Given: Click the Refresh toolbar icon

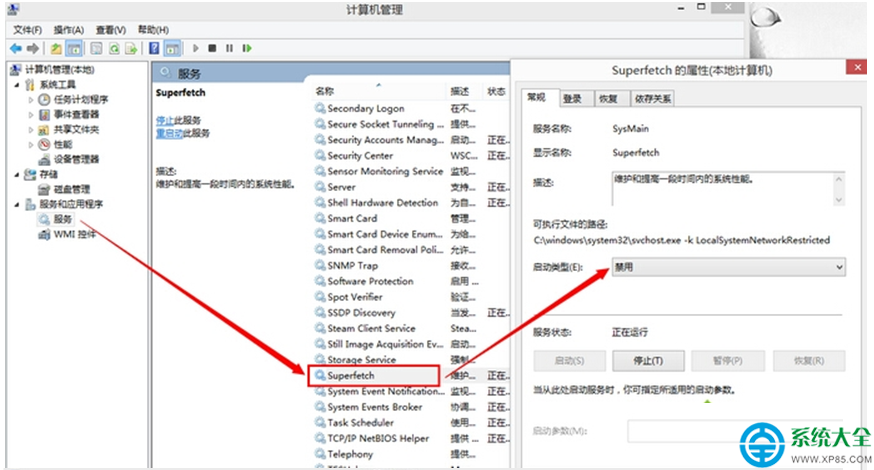Looking at the screenshot, I should [x=114, y=49].
